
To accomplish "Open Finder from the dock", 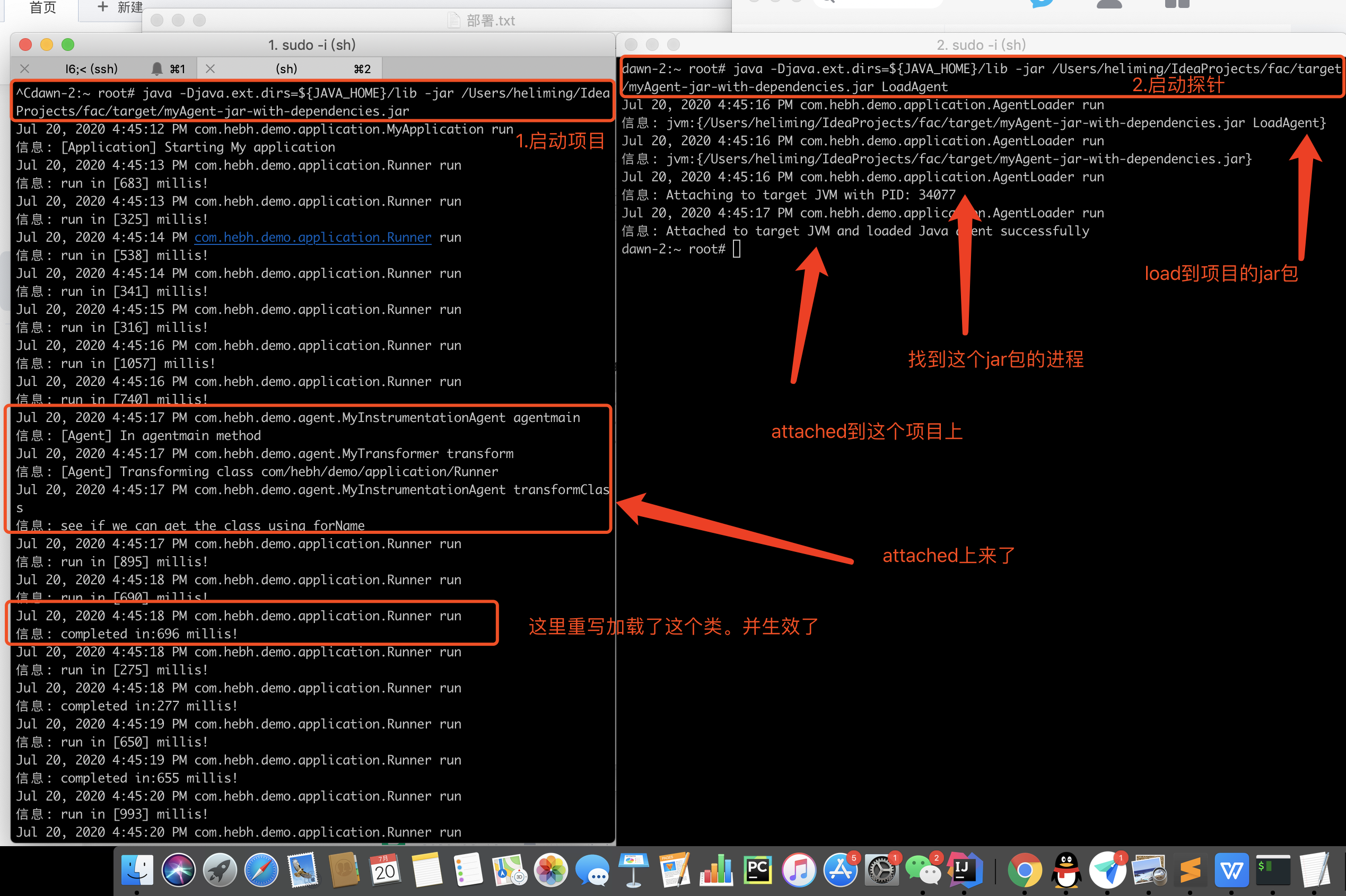I will click(x=137, y=869).
